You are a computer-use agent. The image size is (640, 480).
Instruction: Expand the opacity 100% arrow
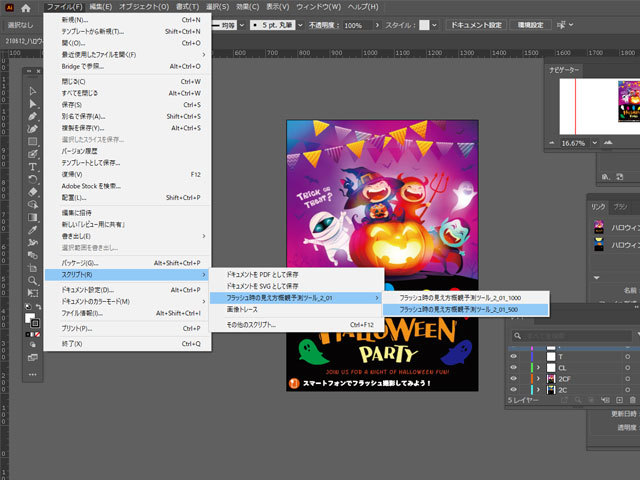click(x=377, y=25)
